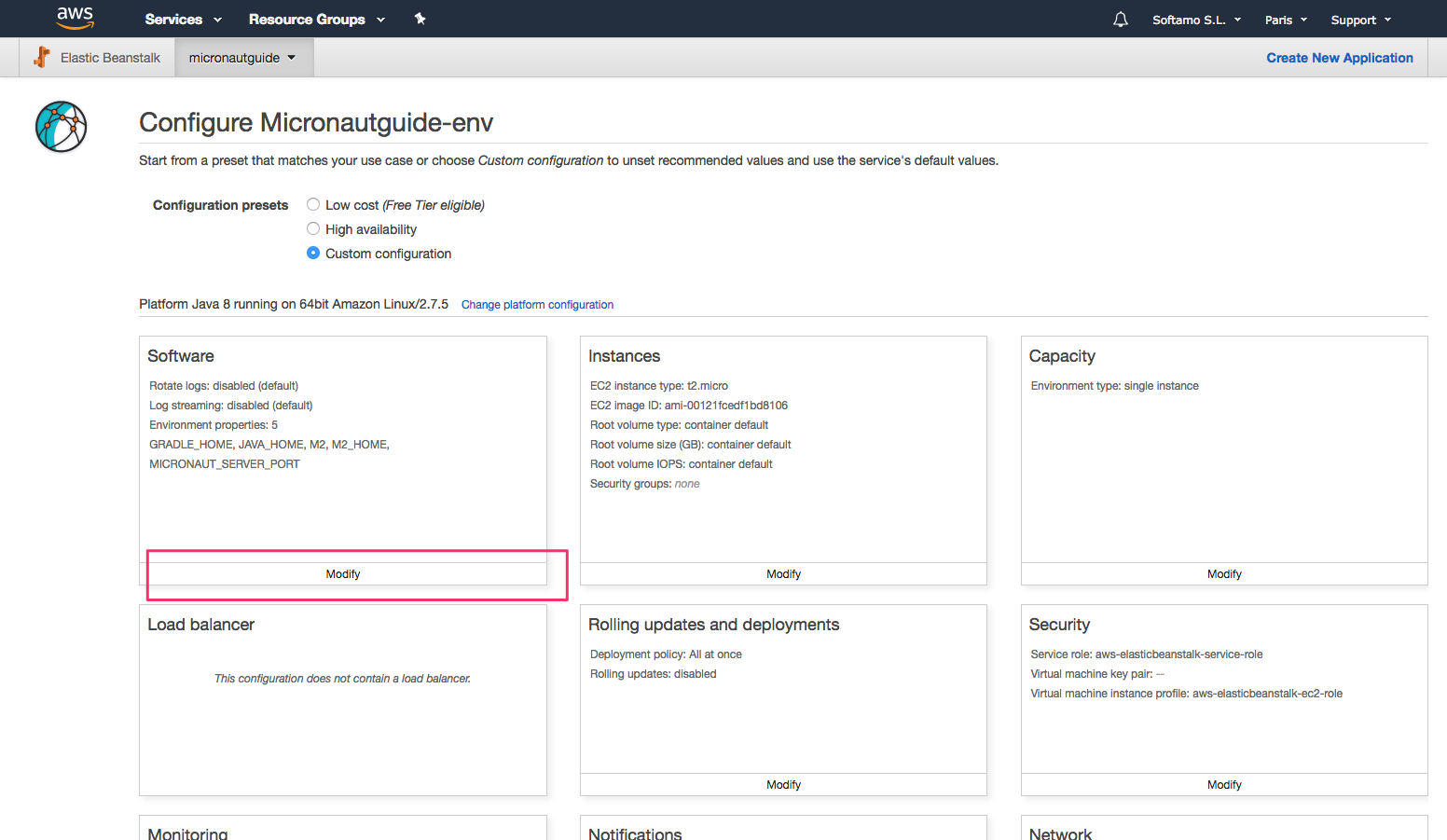Click the pin shortcut icon in navbar

420,19
